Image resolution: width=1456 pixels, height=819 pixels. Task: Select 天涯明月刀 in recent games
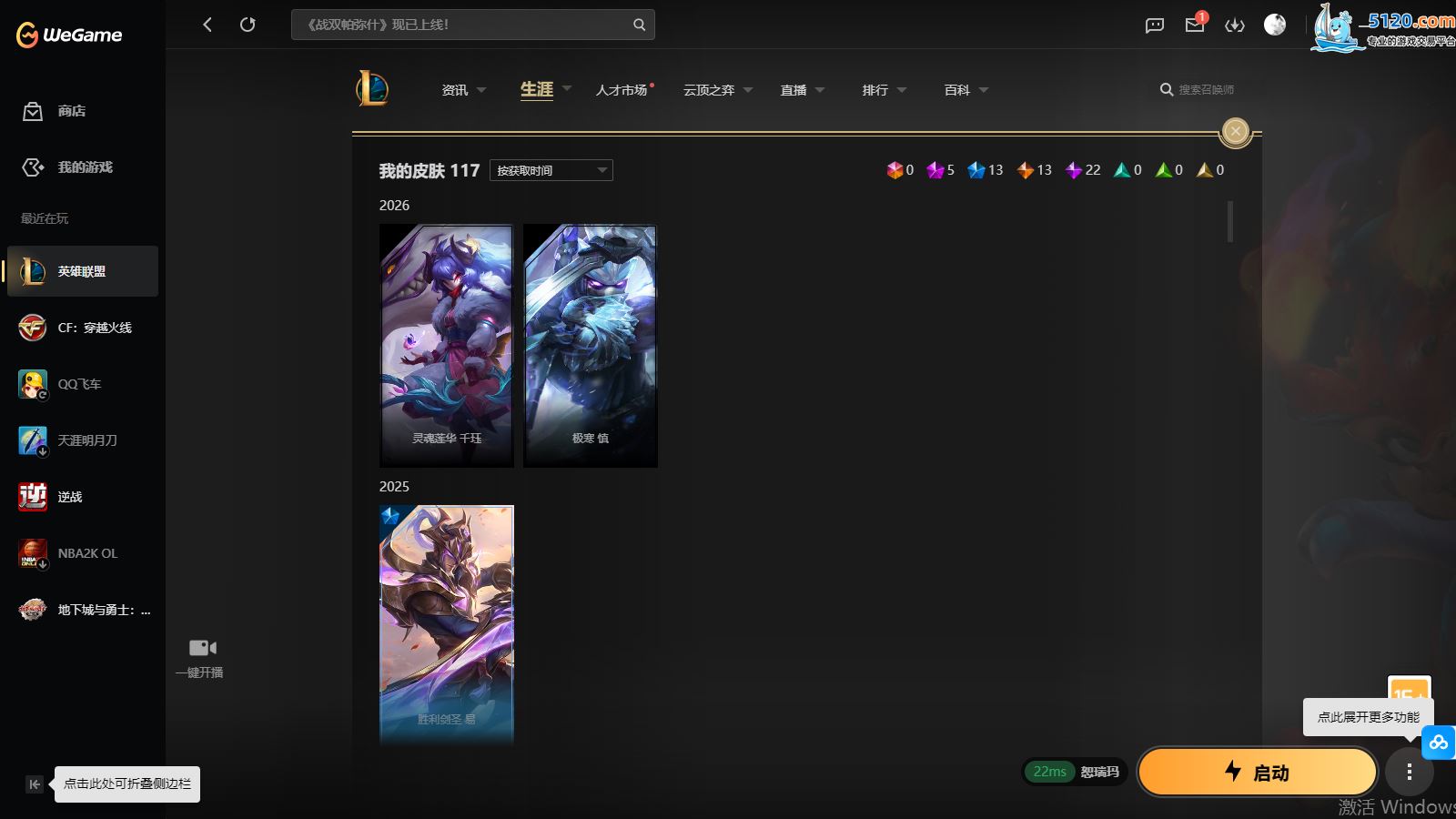click(x=83, y=440)
